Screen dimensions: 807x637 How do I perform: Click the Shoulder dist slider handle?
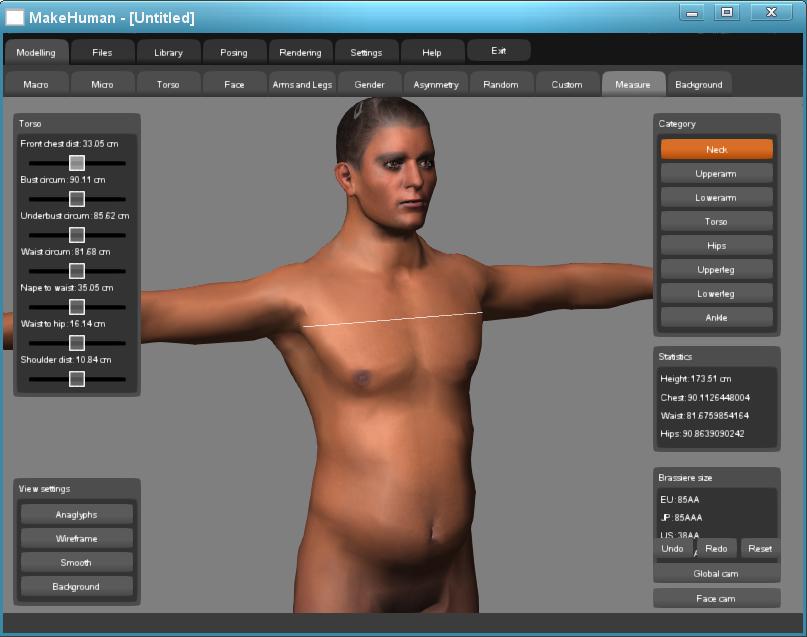(77, 379)
